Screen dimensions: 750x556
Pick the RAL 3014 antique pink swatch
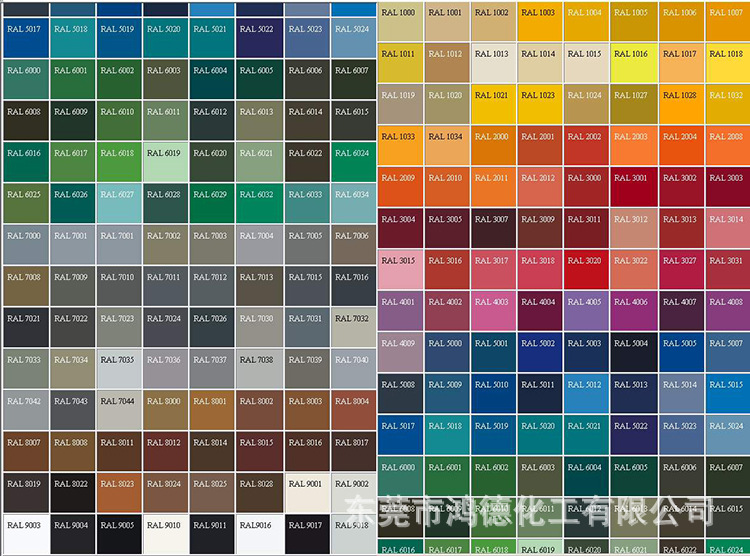tap(728, 228)
